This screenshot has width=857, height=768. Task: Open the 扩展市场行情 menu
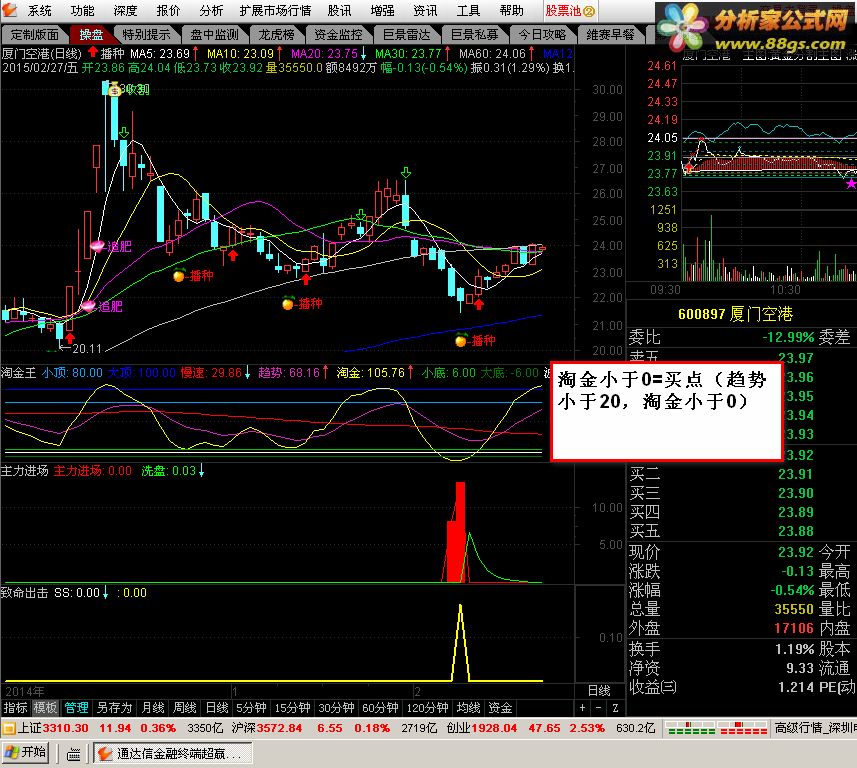tap(275, 10)
